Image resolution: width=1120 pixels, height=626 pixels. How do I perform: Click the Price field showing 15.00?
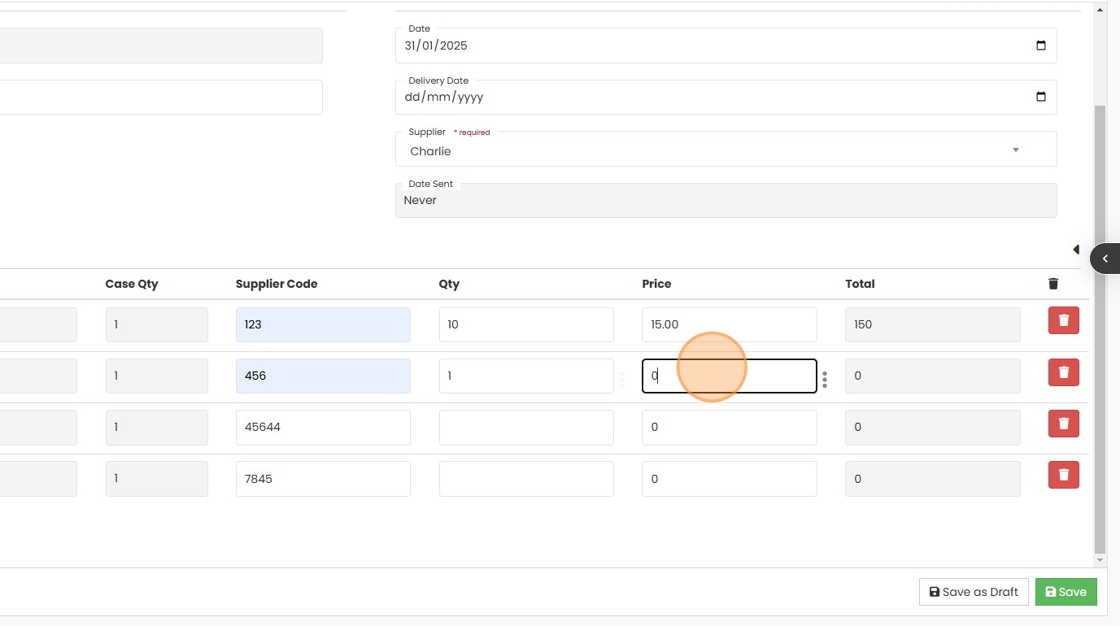point(728,325)
